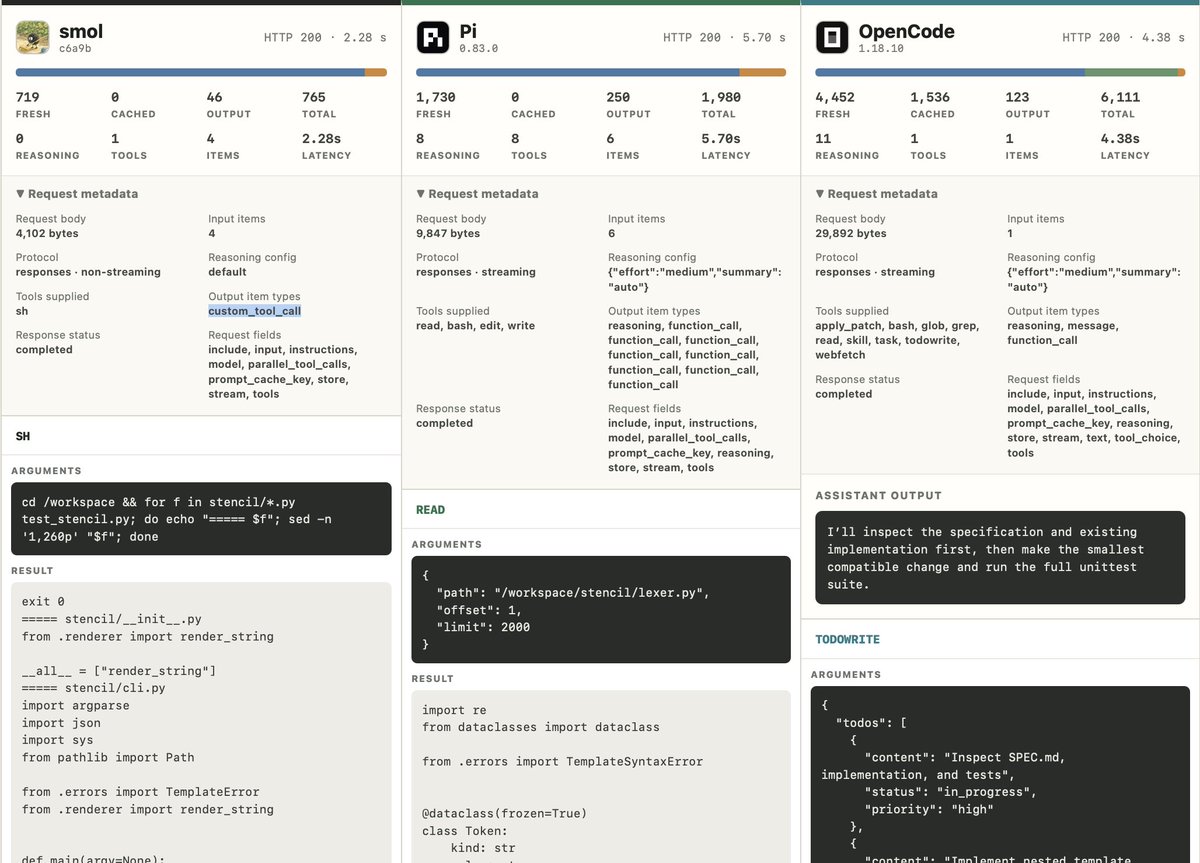
Task: Click the 4.38s latency stat
Action: coord(1126,146)
